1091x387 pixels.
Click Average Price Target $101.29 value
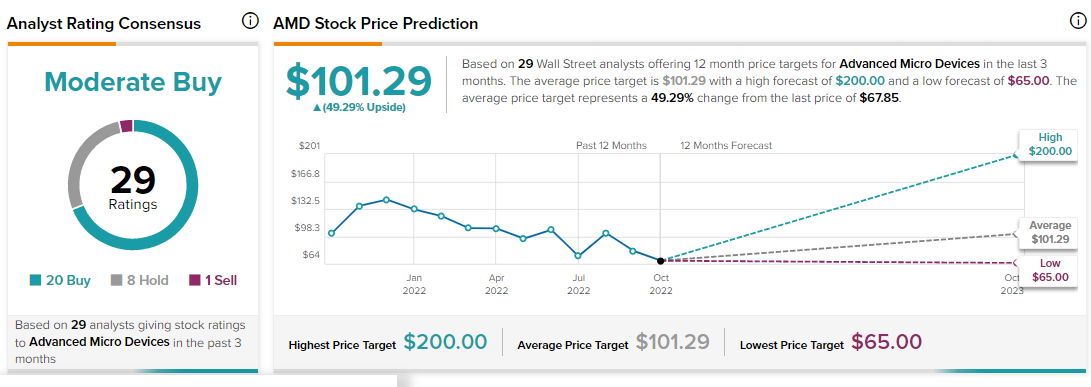672,342
